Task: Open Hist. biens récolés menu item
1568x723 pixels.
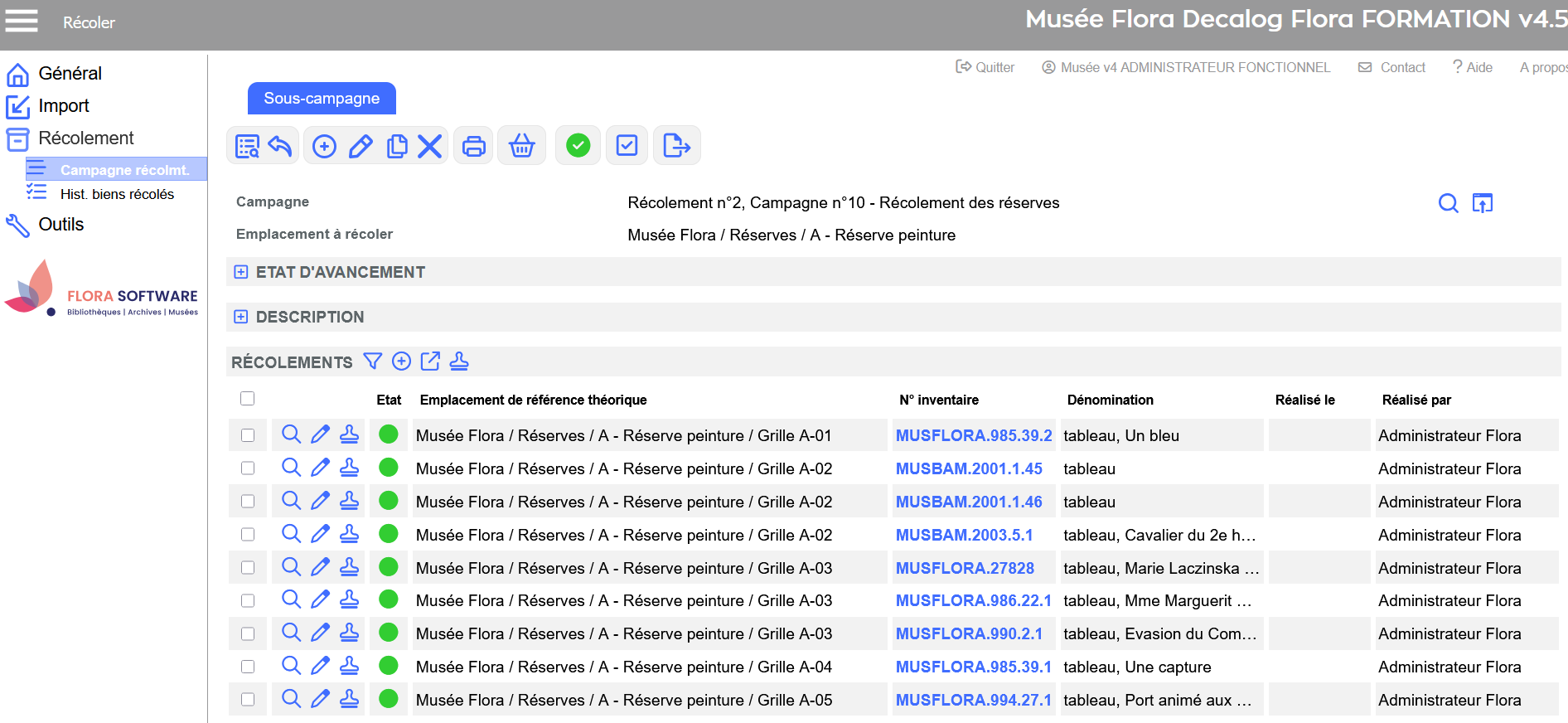Action: point(117,194)
